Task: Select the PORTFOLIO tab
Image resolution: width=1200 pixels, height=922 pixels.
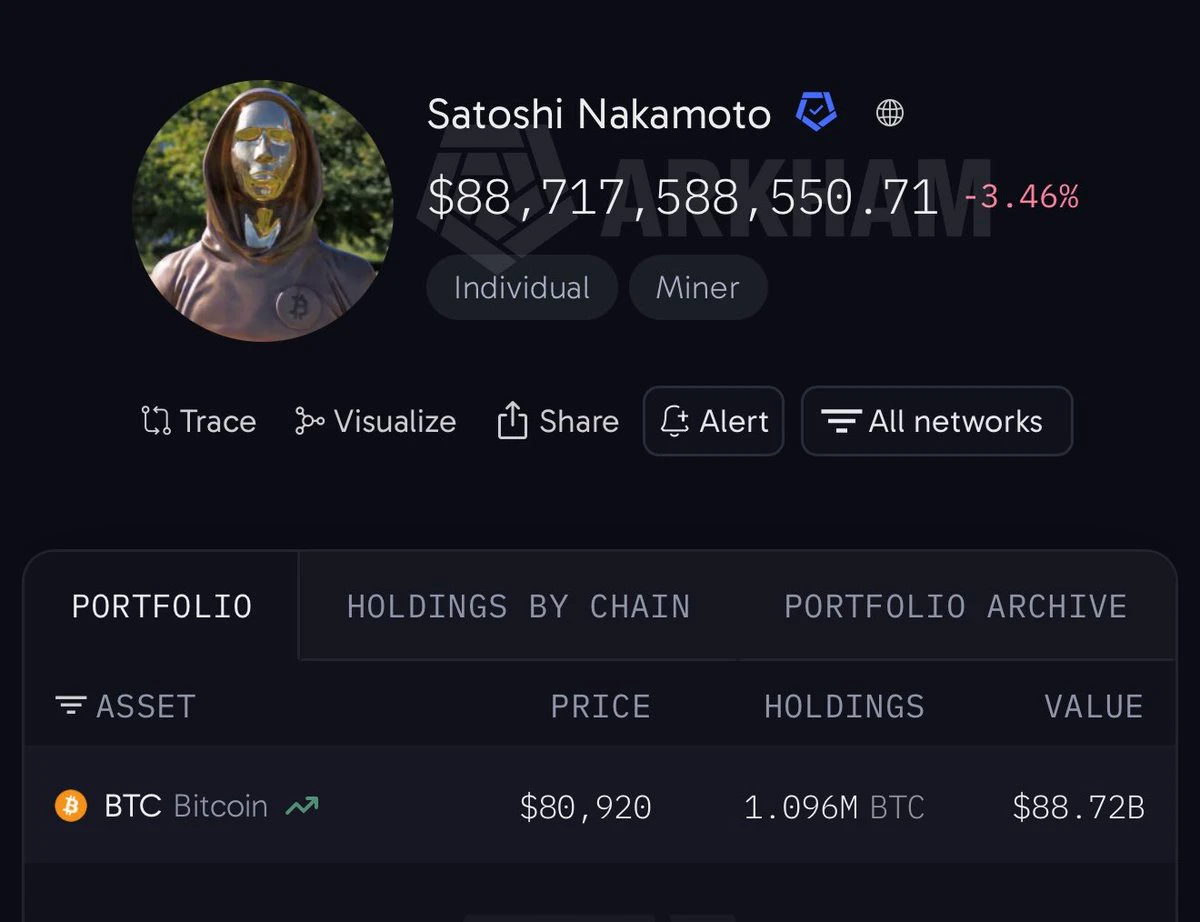Action: (162, 606)
